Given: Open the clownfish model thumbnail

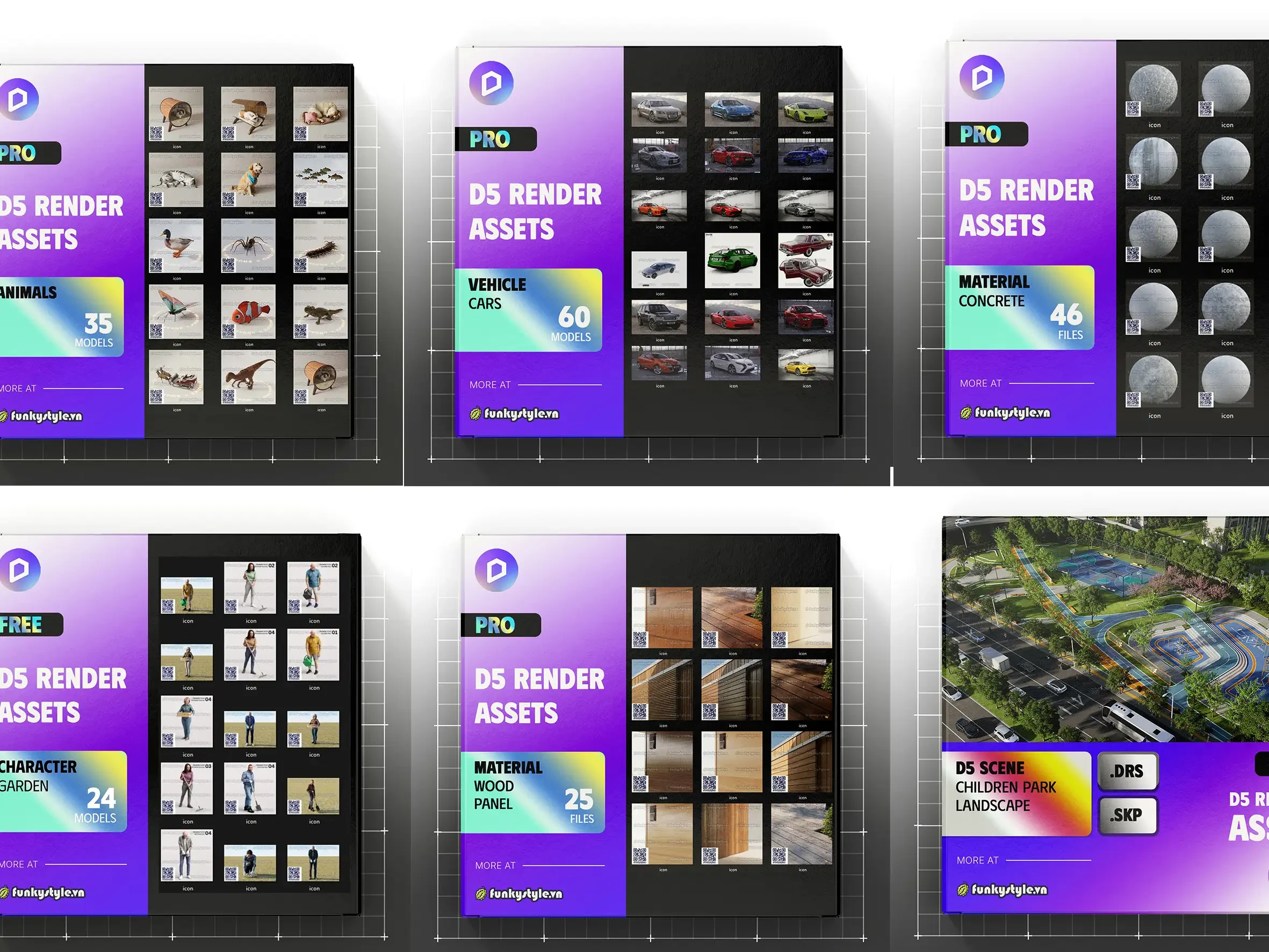Looking at the screenshot, I should click(248, 312).
